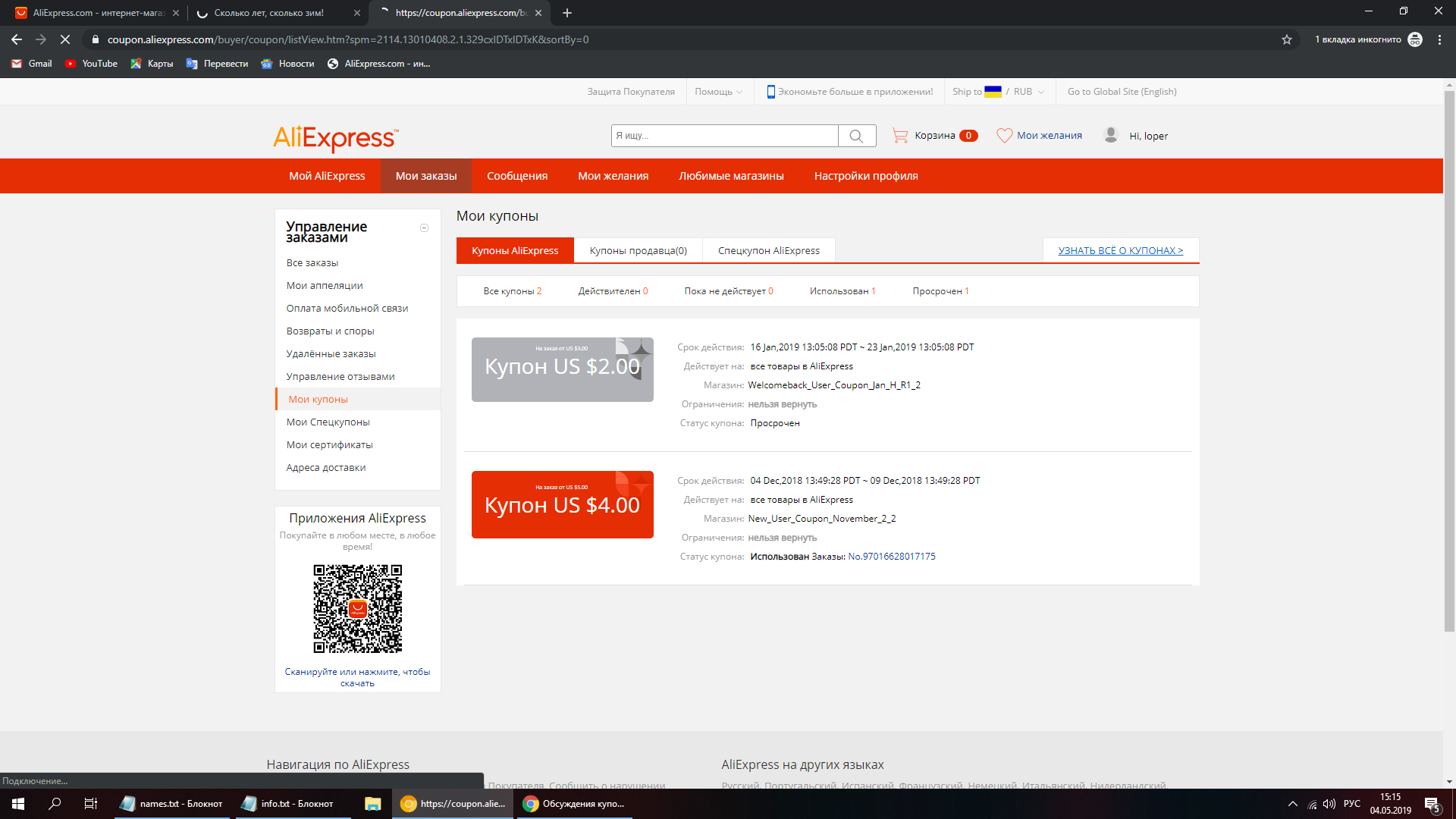Filter by Все купоны 2
This screenshot has height=819, width=1456.
(513, 291)
